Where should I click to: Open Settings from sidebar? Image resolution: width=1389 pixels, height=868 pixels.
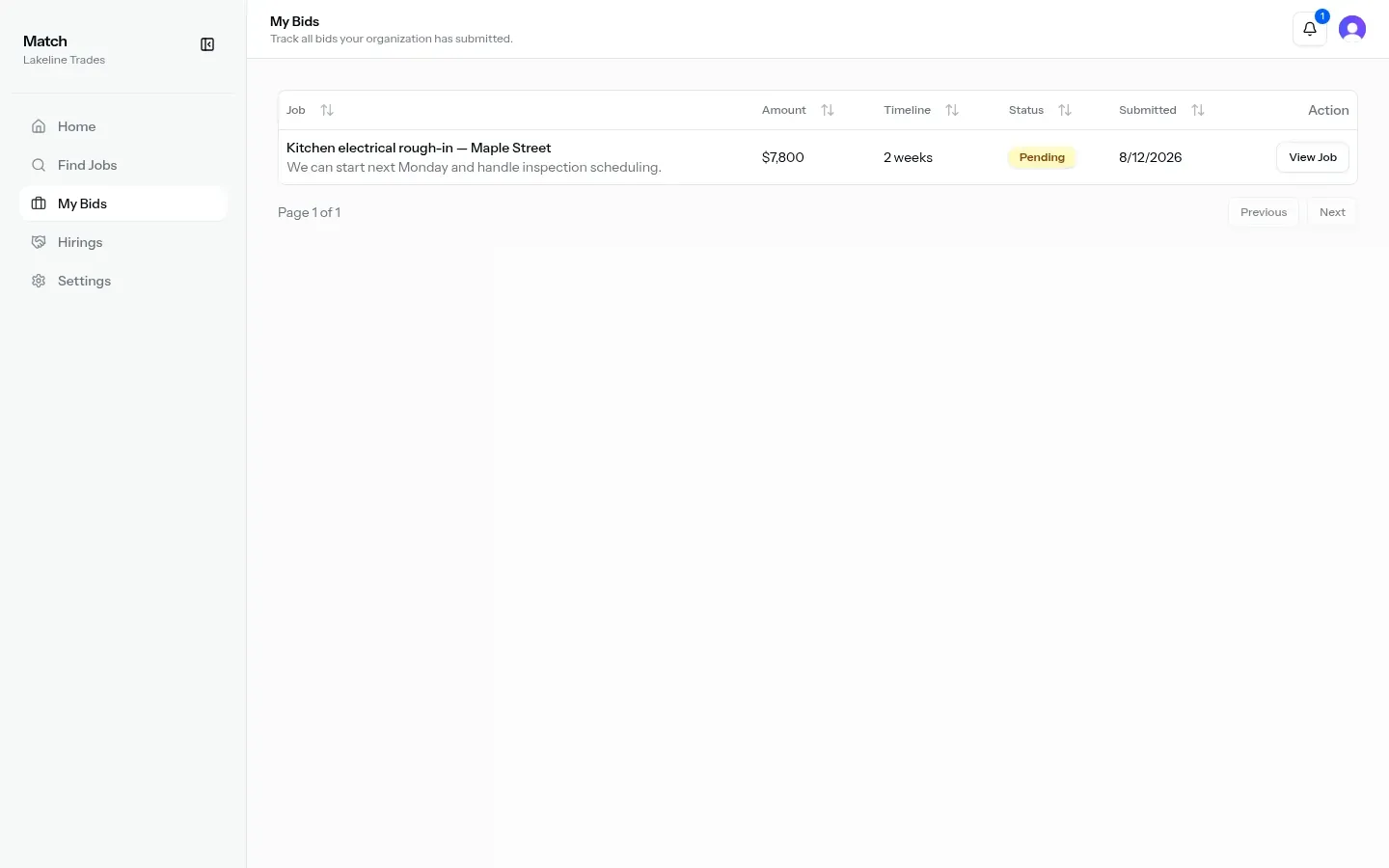(x=123, y=281)
